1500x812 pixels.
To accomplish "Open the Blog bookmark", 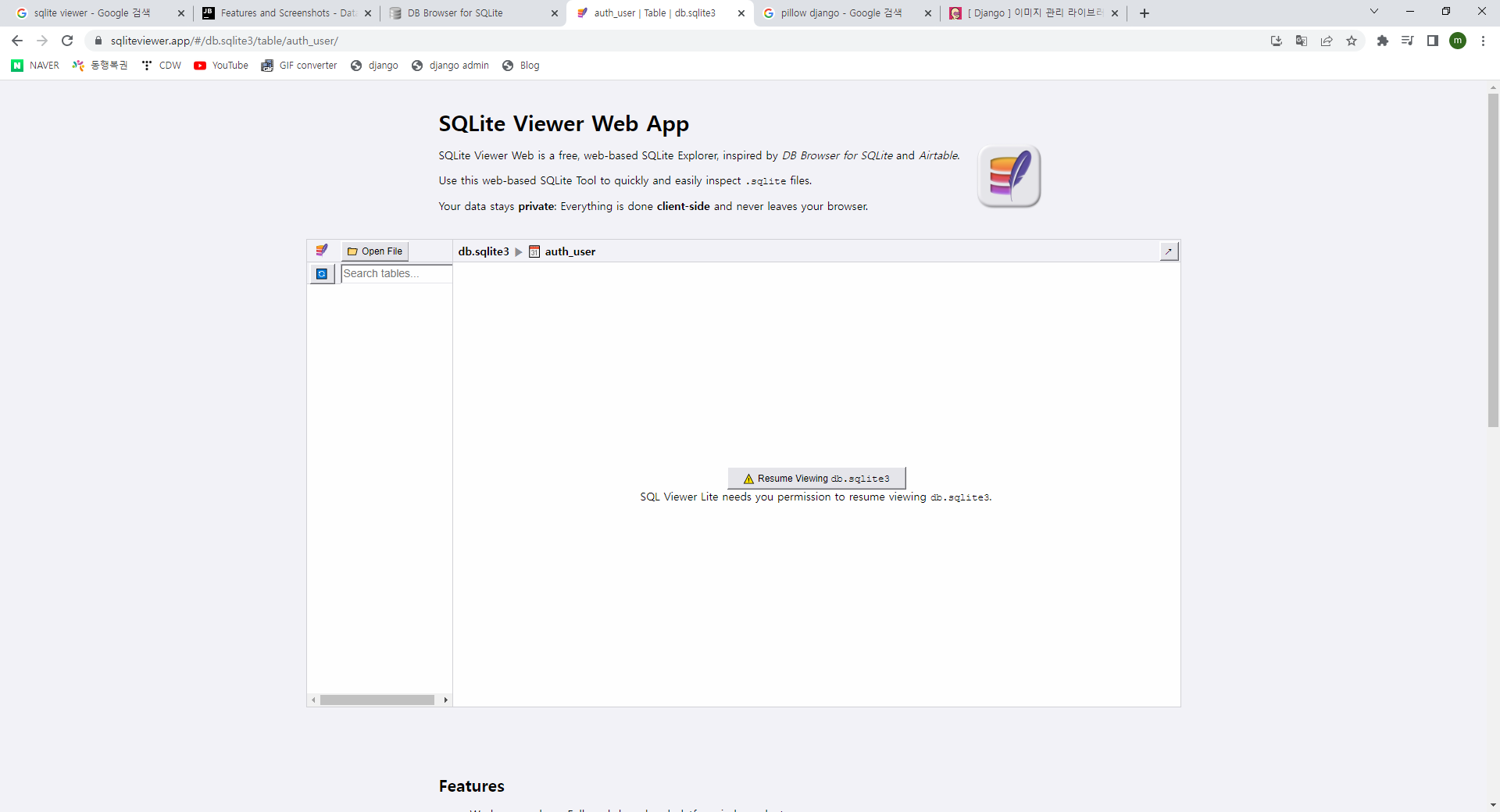I will coord(521,66).
